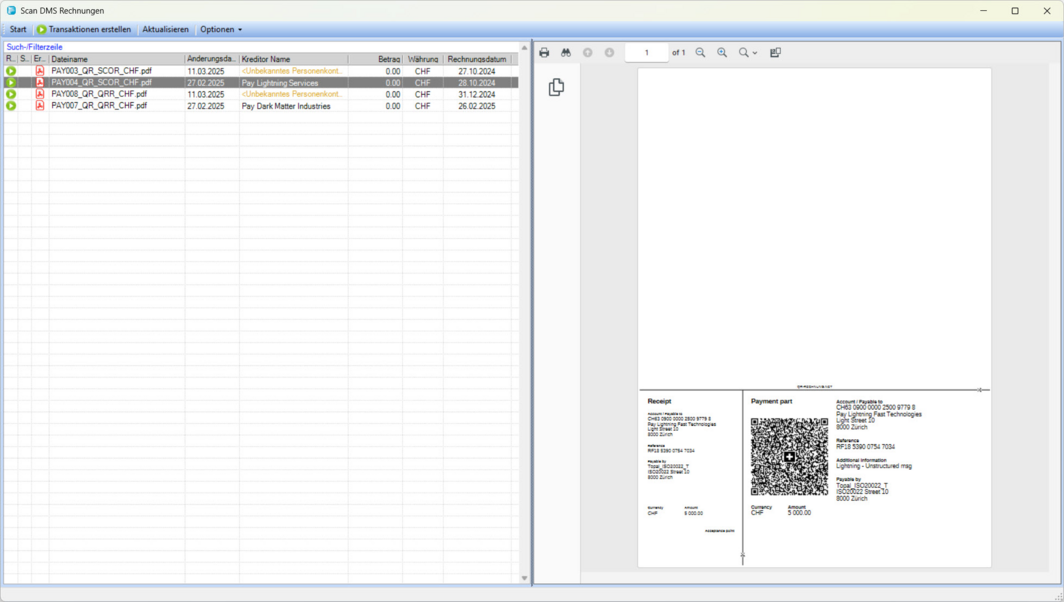The height and width of the screenshot is (602, 1064).
Task: Click the PDF icon of PAY007_QR_QRR_CHF.pdf
Action: [x=40, y=105]
